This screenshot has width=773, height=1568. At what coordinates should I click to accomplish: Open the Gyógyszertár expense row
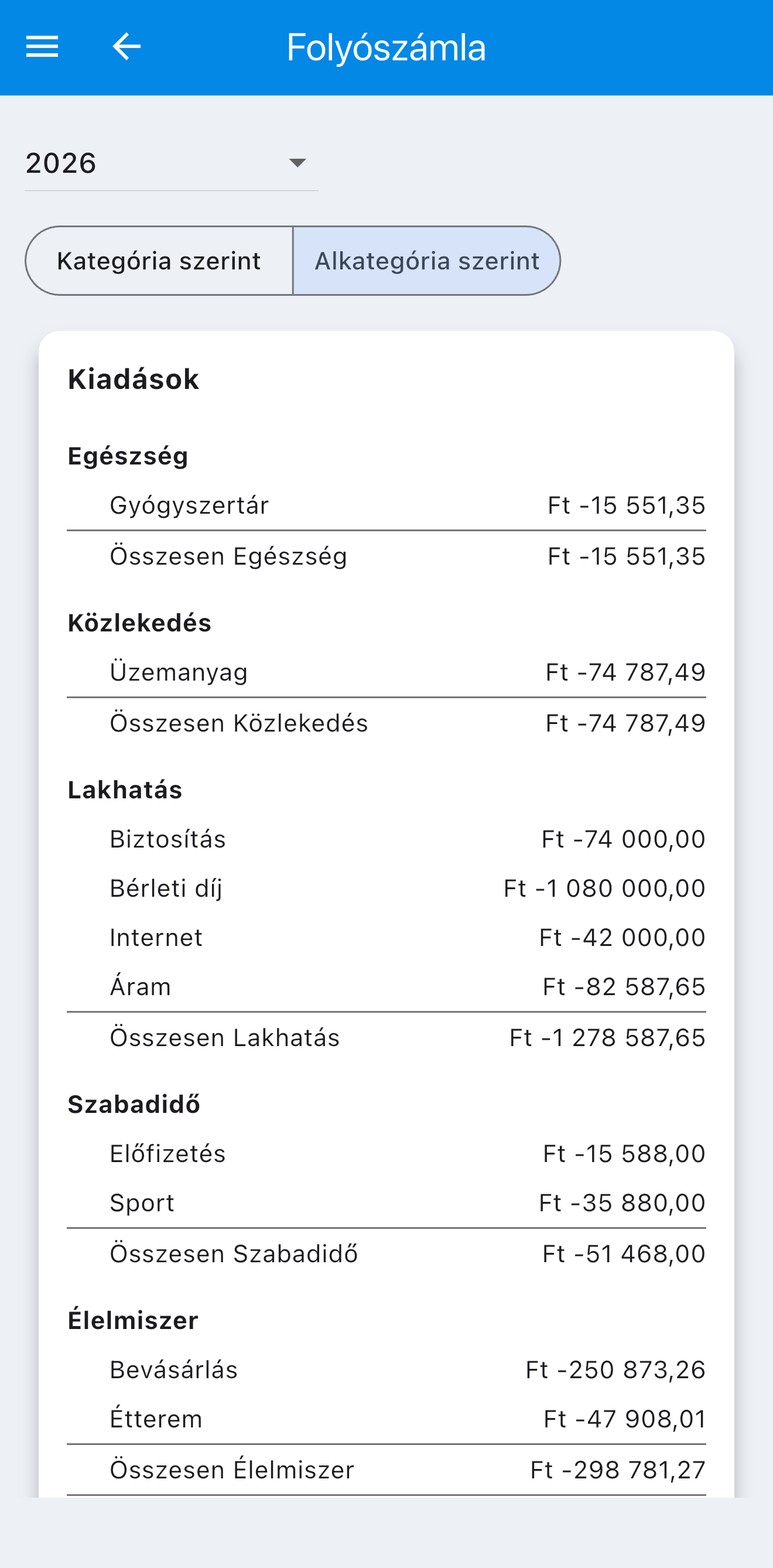click(x=386, y=505)
